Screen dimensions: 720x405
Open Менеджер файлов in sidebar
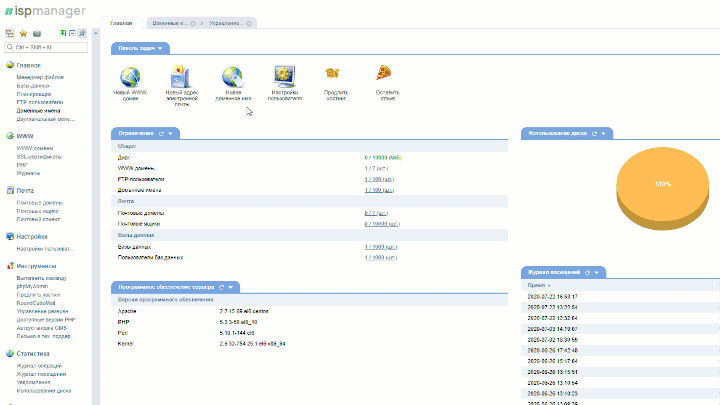[x=40, y=77]
